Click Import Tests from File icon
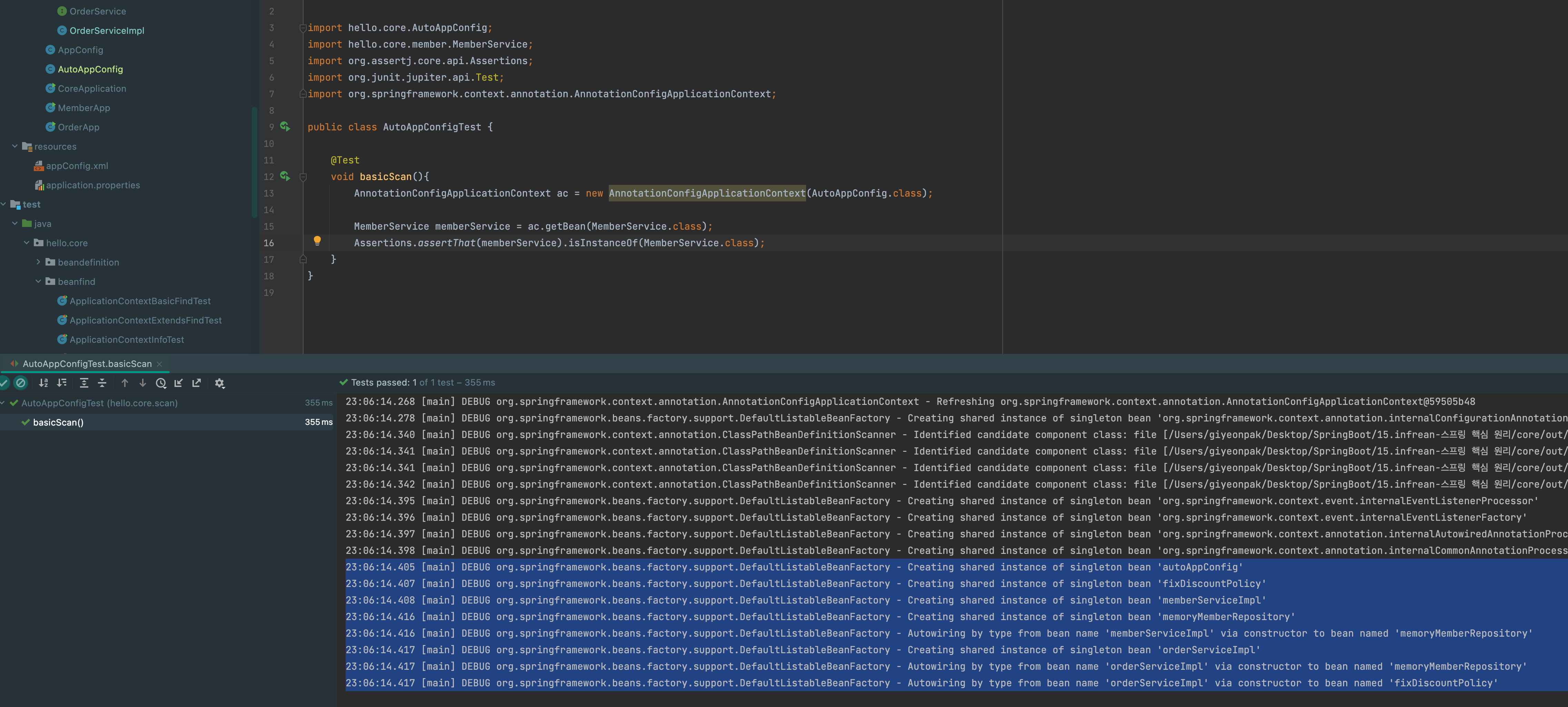This screenshot has height=707, width=1568. pos(178,383)
